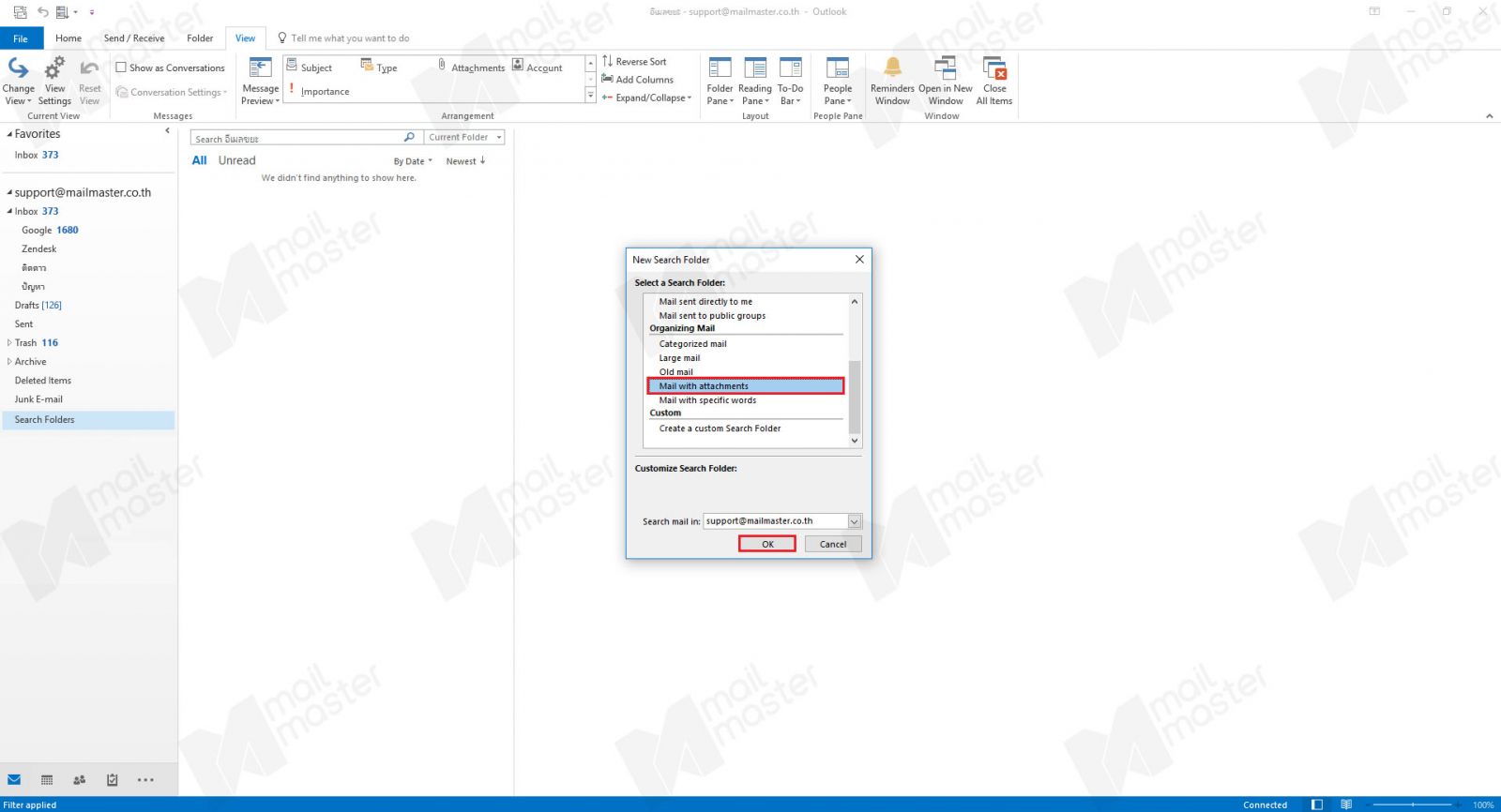Open the Search mail in combo box
This screenshot has height=812, width=1501.
(x=781, y=521)
